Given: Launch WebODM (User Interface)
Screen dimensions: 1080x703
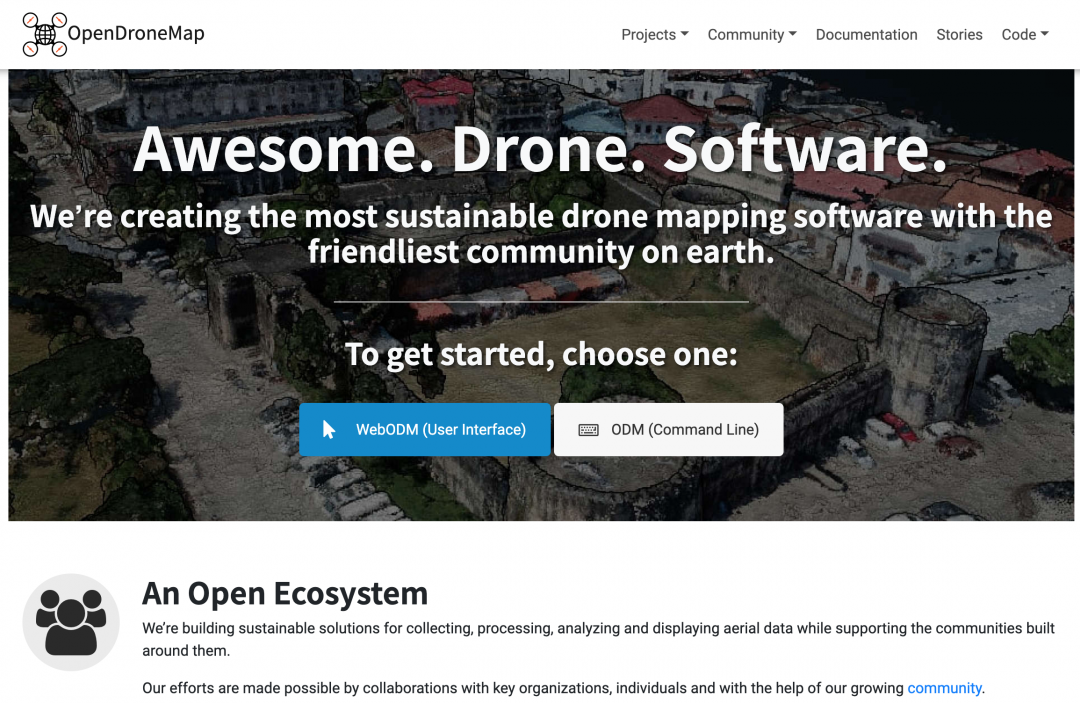Looking at the screenshot, I should (x=424, y=429).
